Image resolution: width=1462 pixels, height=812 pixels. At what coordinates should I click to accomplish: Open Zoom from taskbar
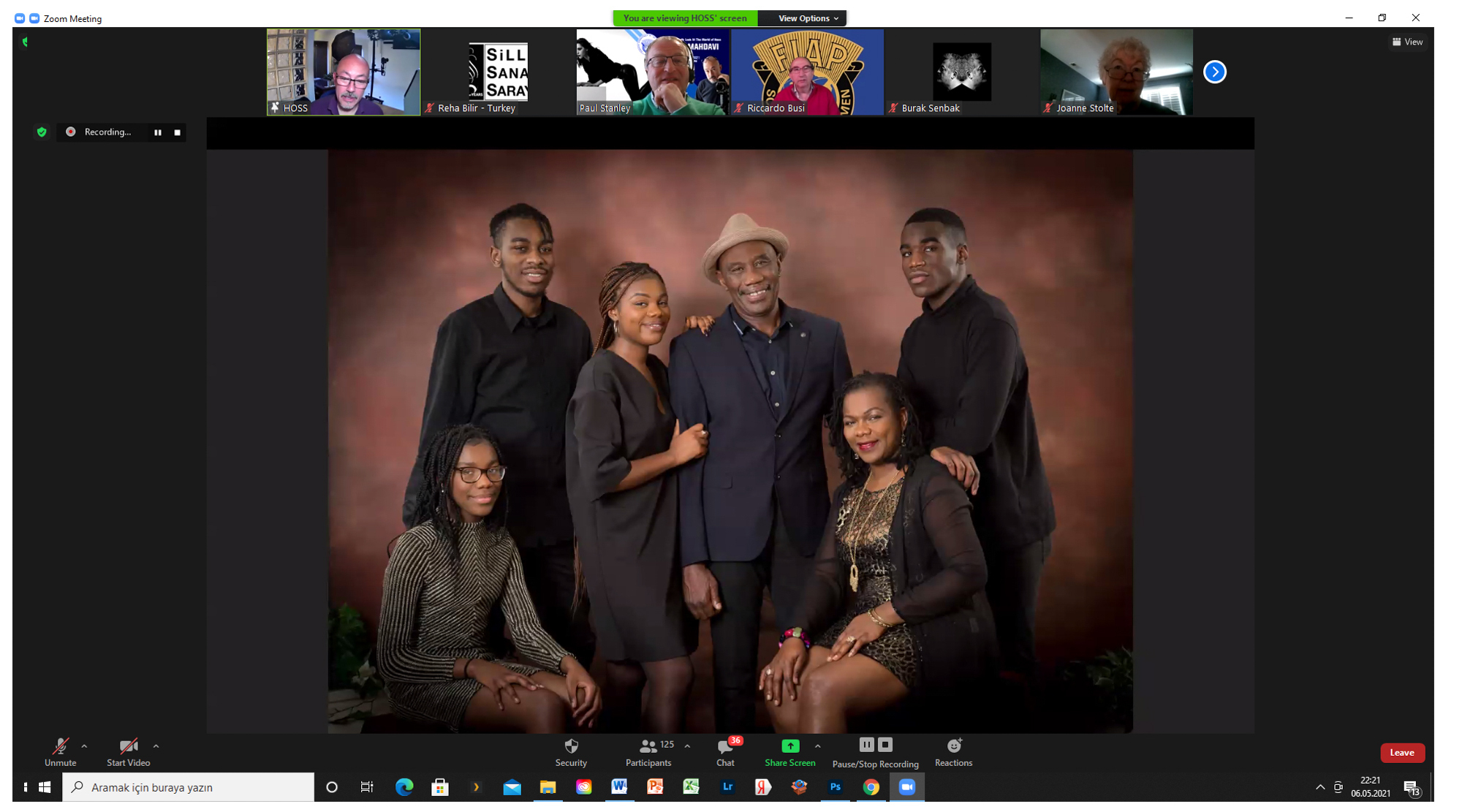[907, 787]
